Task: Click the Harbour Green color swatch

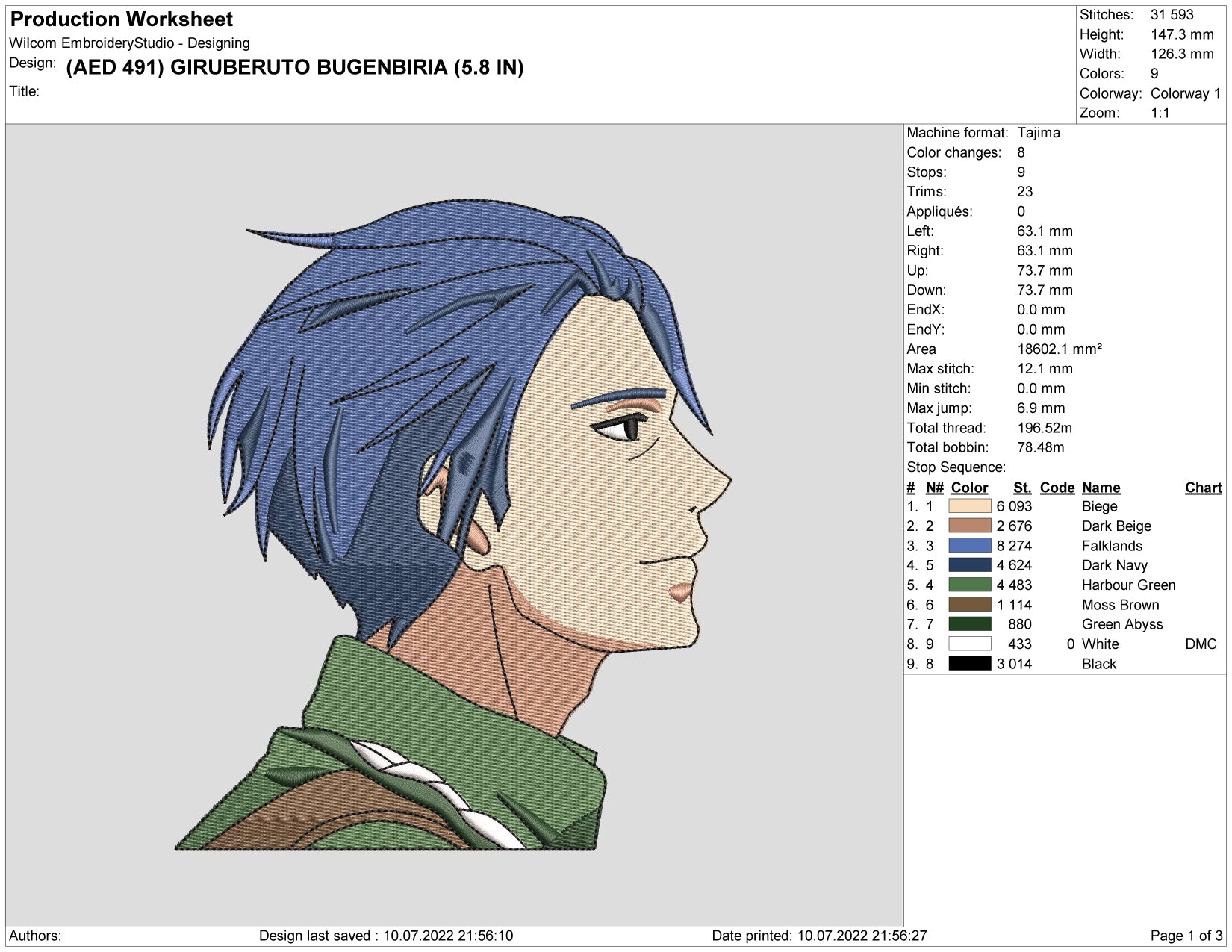Action: (x=969, y=585)
